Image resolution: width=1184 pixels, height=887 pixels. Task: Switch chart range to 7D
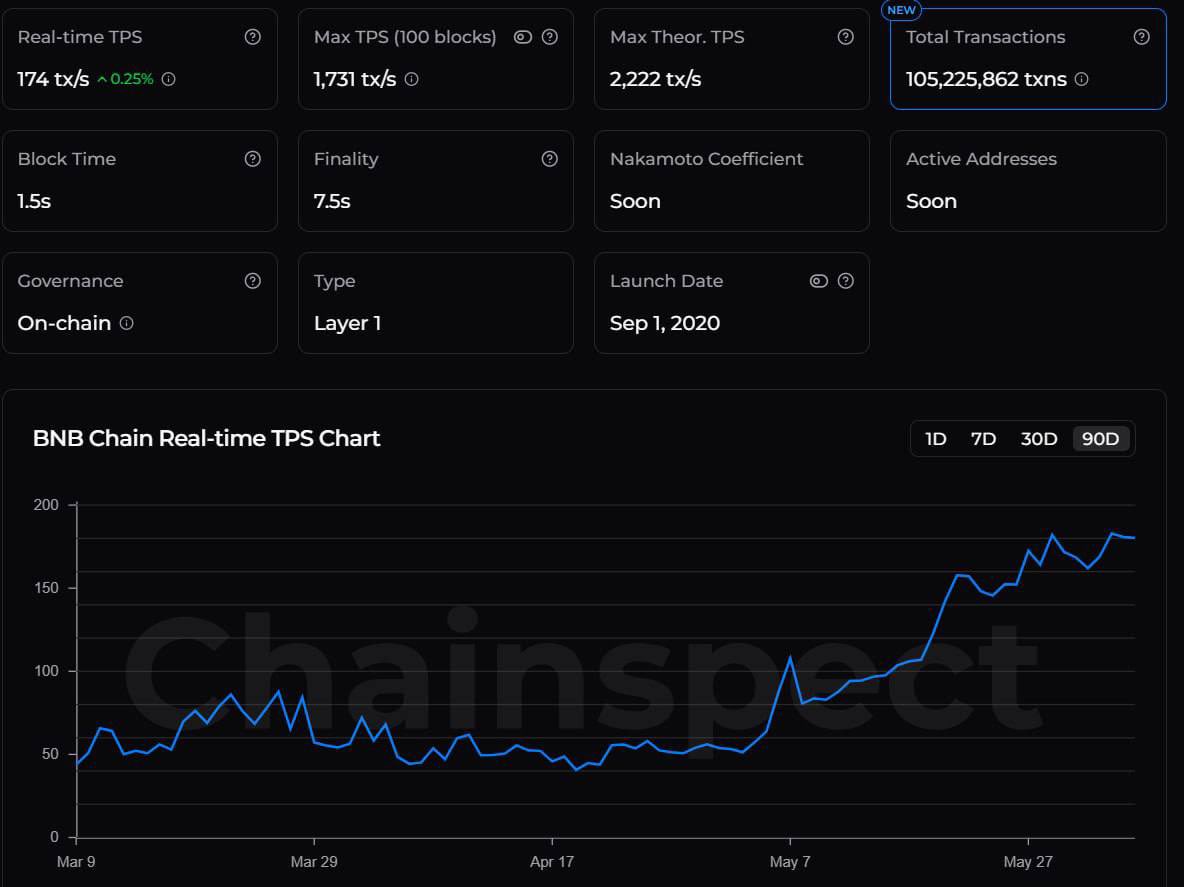point(983,439)
